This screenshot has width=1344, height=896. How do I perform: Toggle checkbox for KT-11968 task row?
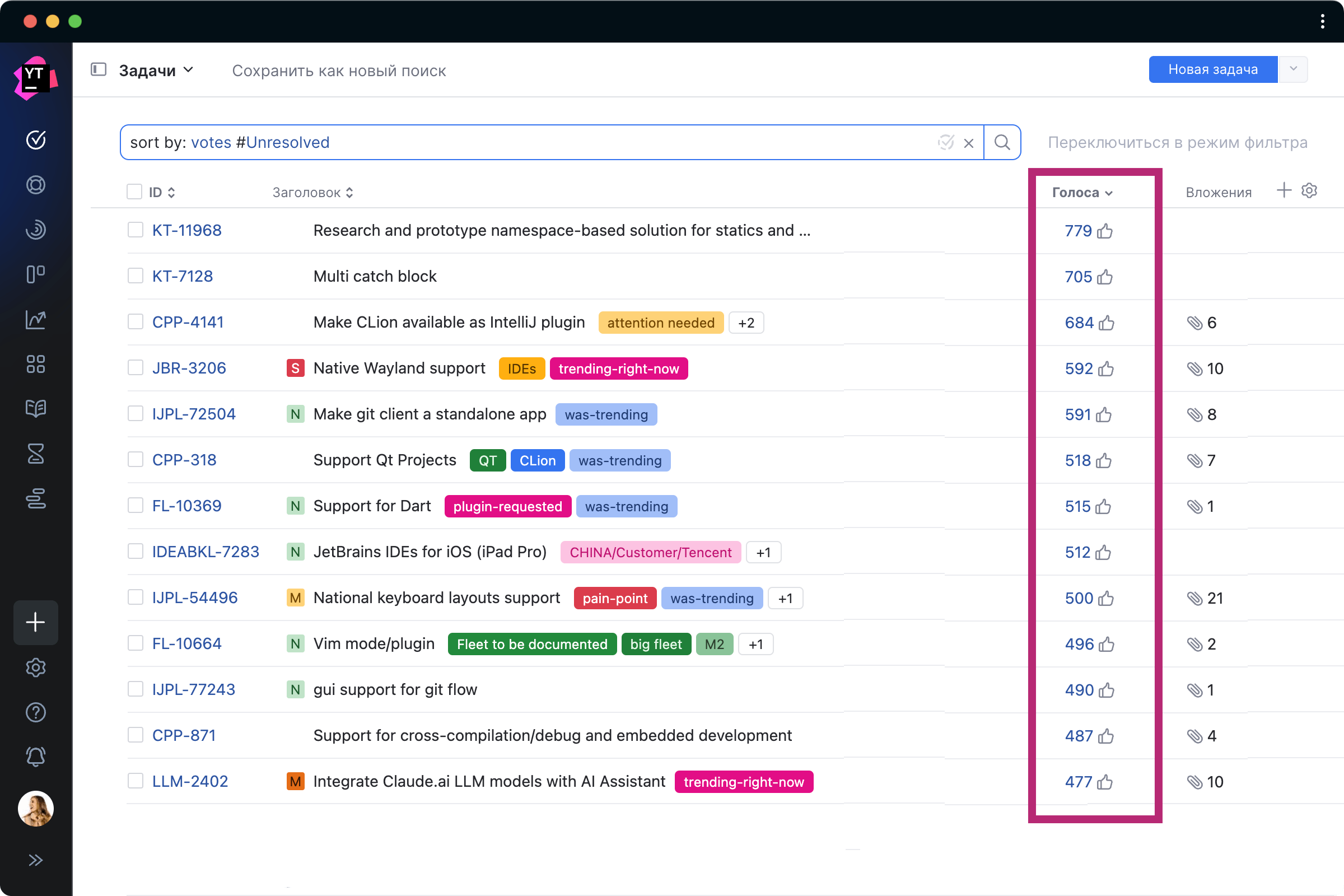(135, 230)
